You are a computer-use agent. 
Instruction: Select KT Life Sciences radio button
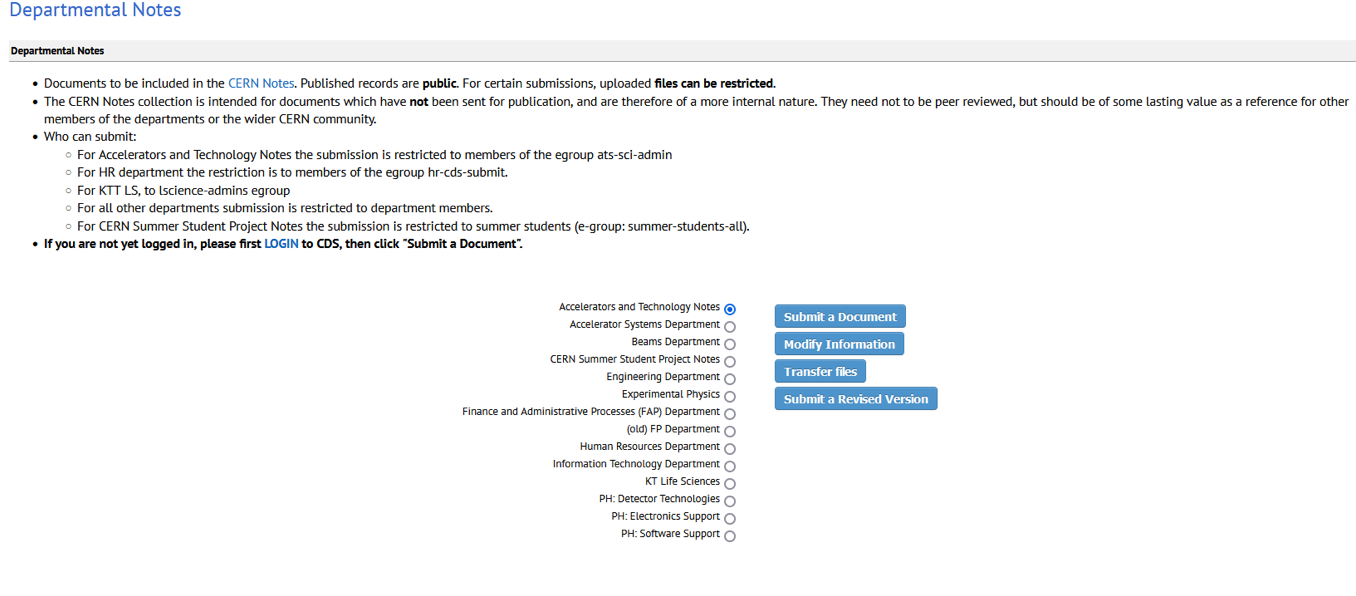click(730, 484)
